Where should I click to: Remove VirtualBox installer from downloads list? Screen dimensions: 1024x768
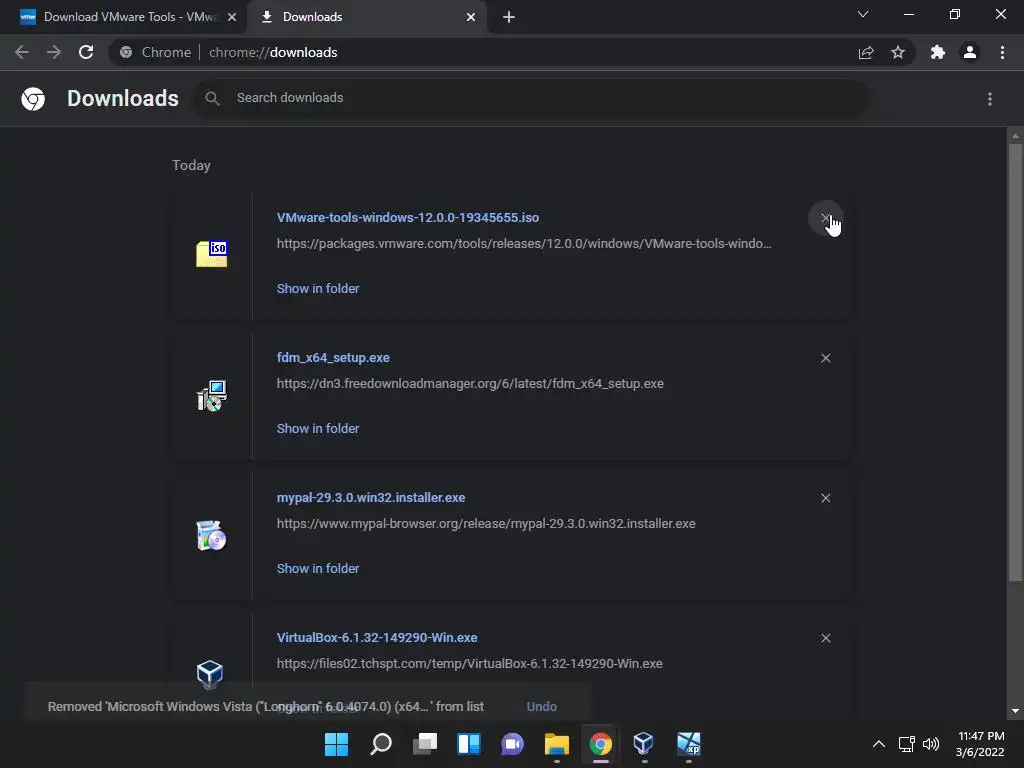tap(825, 638)
